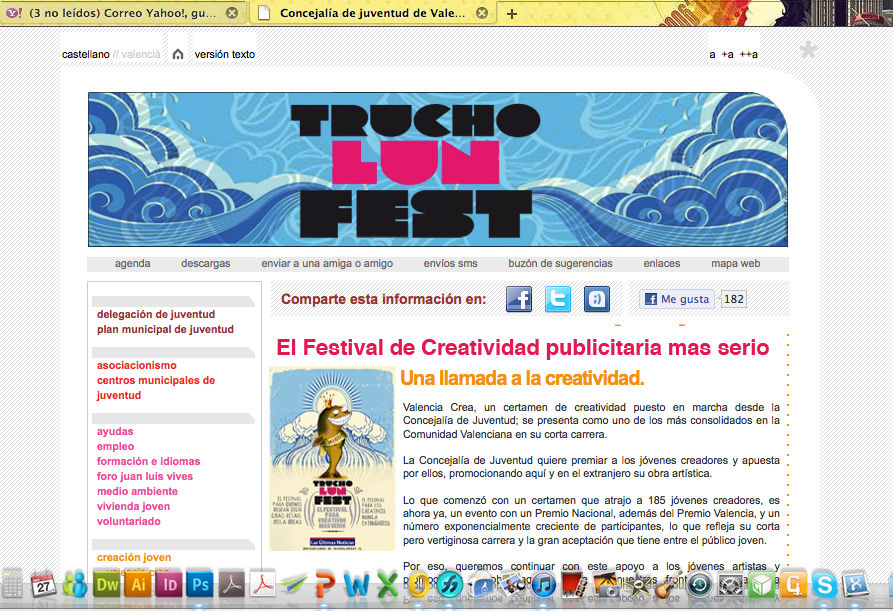Launch PowerPoint from the Dock

(325, 585)
